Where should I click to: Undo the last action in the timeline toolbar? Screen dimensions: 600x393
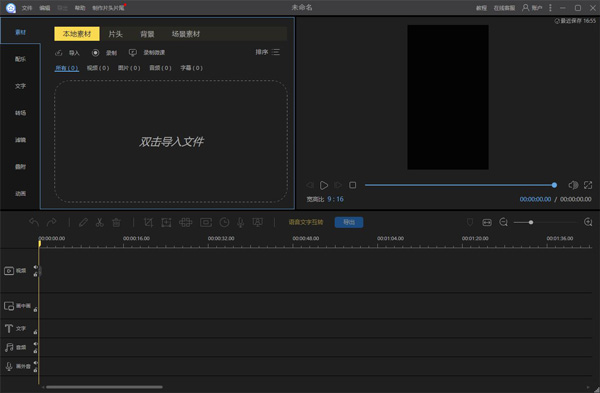click(34, 222)
